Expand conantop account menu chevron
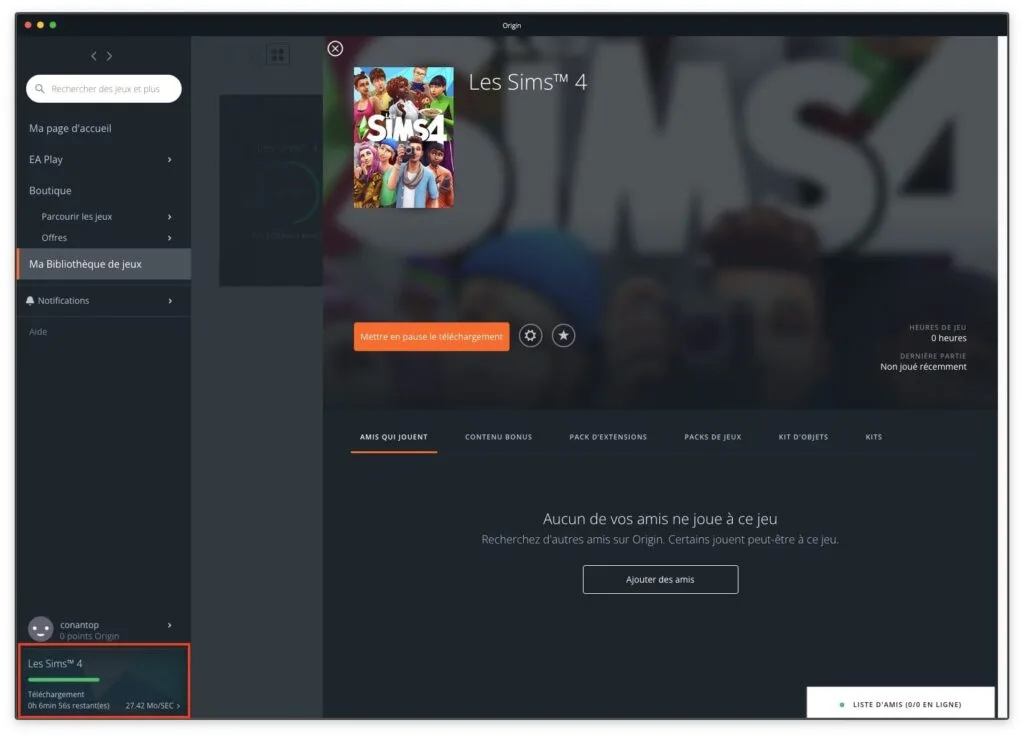 (x=170, y=625)
